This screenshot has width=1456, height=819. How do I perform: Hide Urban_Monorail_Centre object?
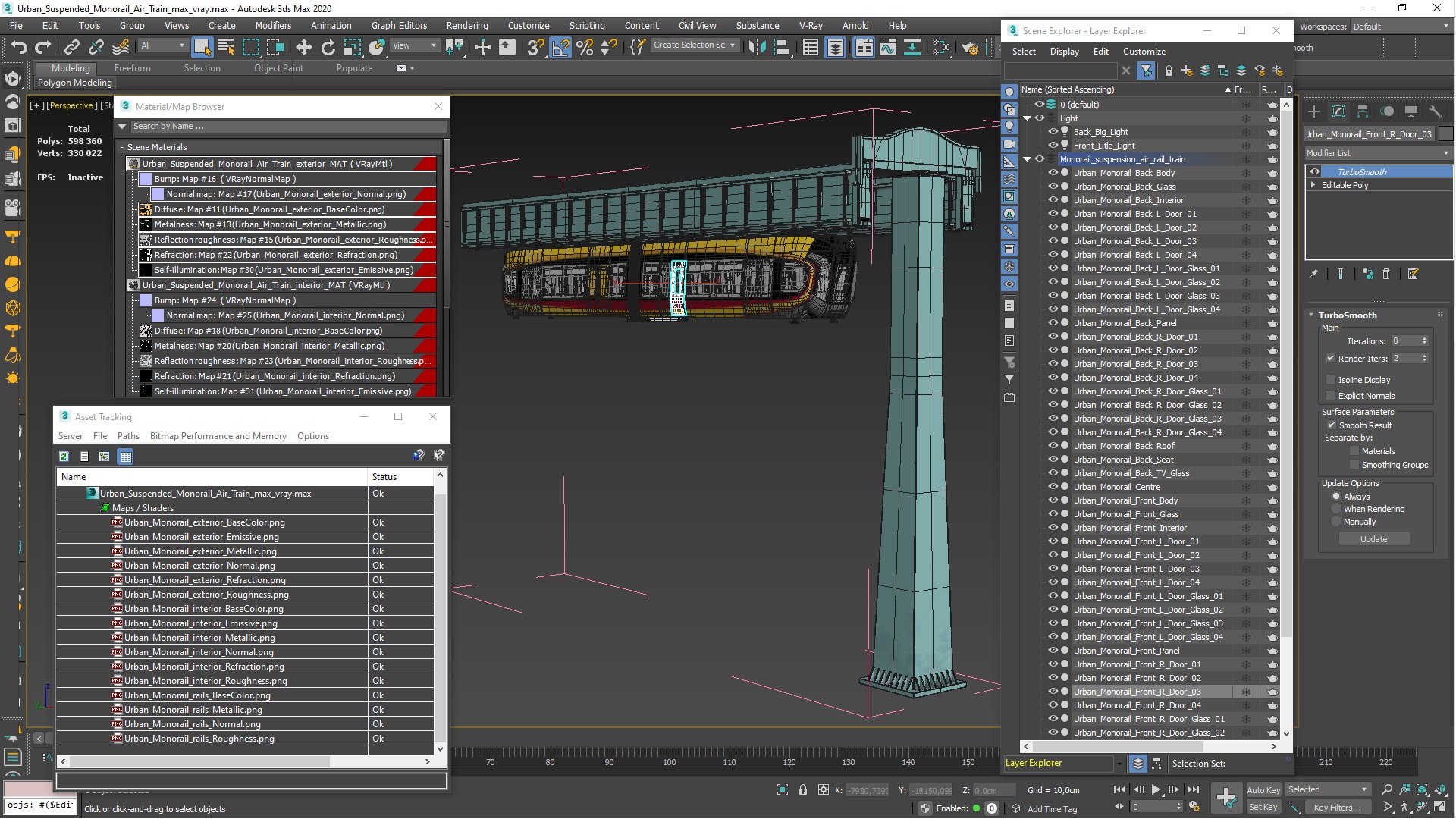(1053, 487)
